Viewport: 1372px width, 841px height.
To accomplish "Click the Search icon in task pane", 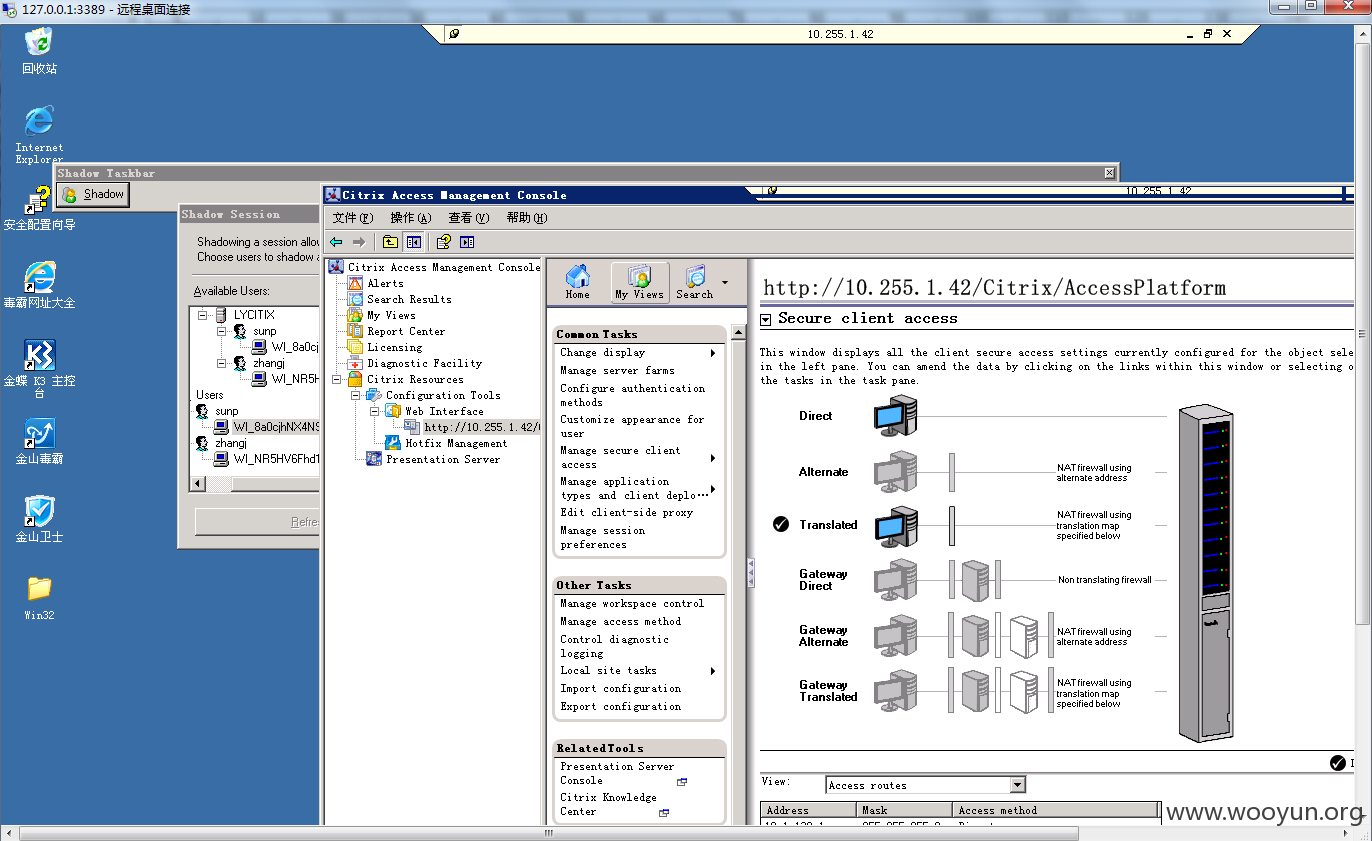I will [694, 282].
